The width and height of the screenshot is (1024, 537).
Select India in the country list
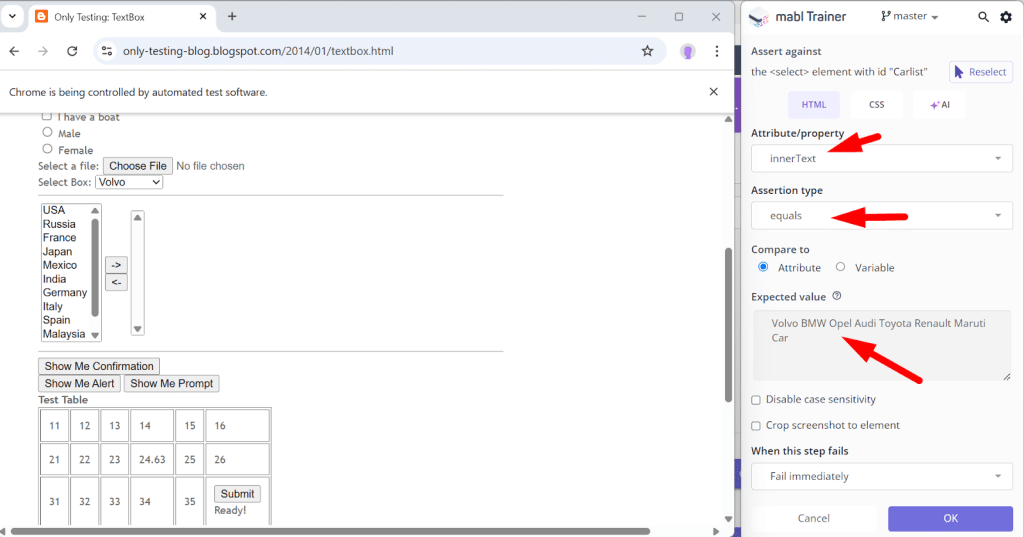pos(54,279)
